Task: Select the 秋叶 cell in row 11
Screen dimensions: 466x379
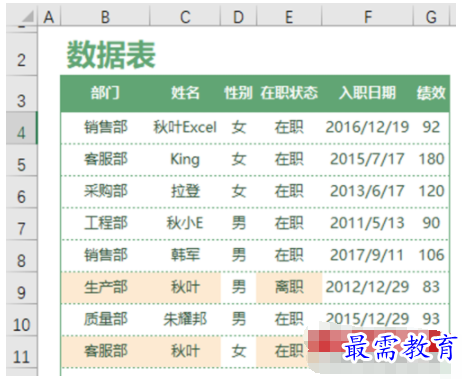Action: tap(185, 352)
